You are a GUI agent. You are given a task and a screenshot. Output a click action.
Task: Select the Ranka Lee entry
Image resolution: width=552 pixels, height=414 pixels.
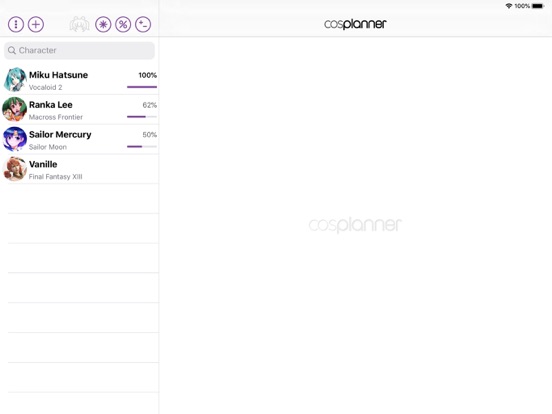pyautogui.click(x=80, y=109)
